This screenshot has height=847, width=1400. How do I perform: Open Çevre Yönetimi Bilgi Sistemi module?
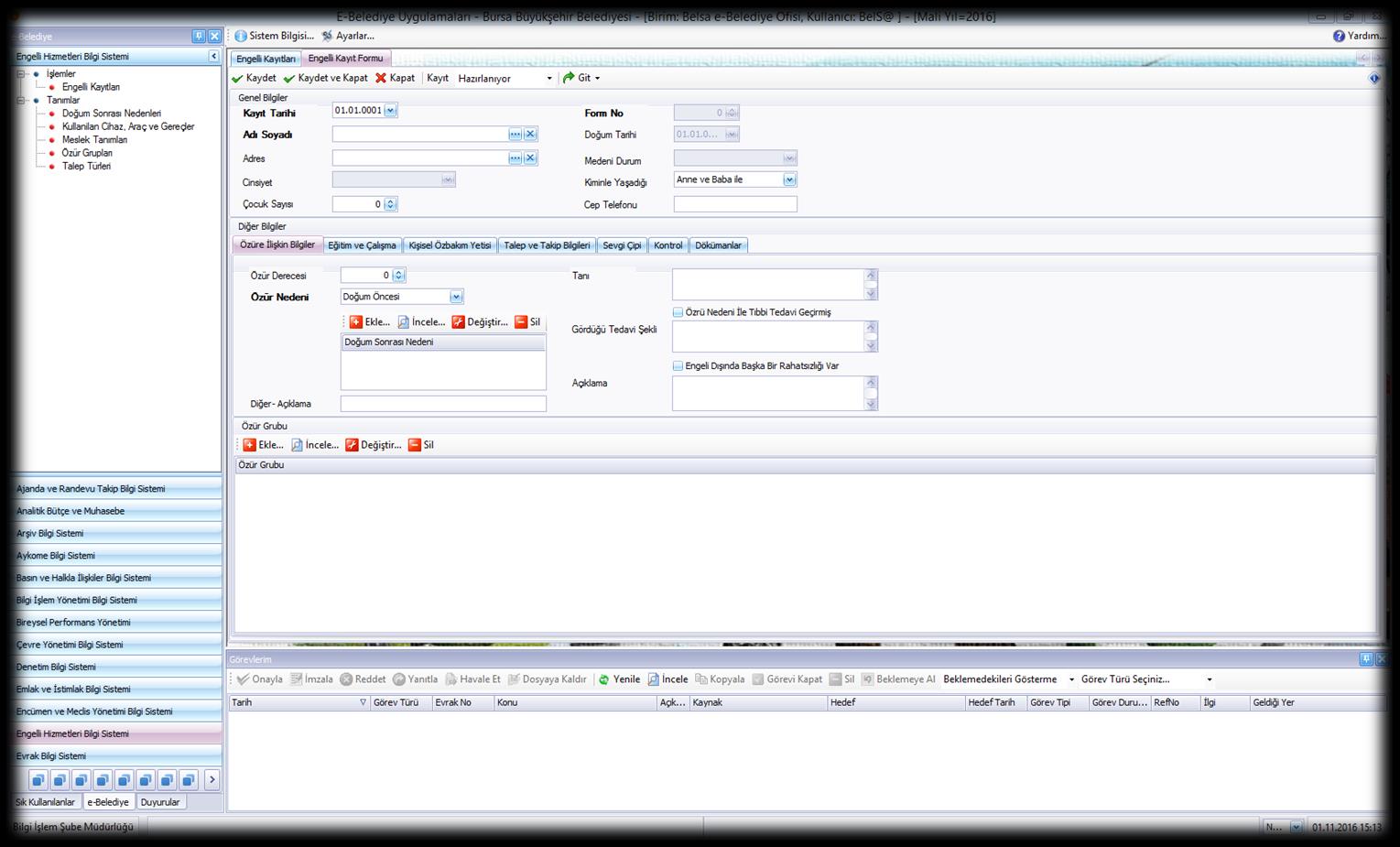117,645
